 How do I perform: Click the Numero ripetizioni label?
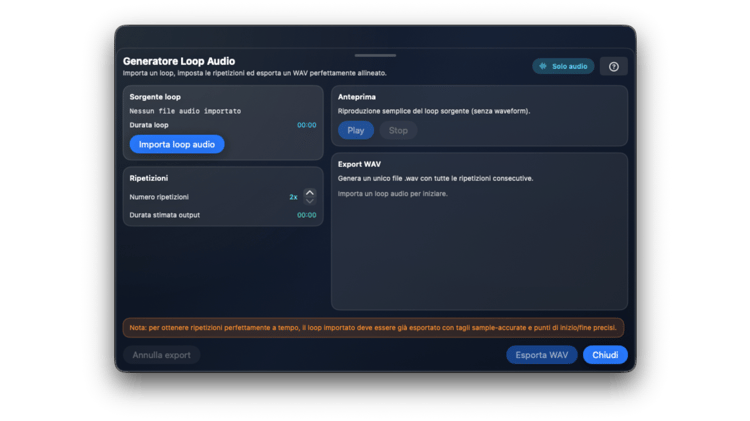[159, 197]
